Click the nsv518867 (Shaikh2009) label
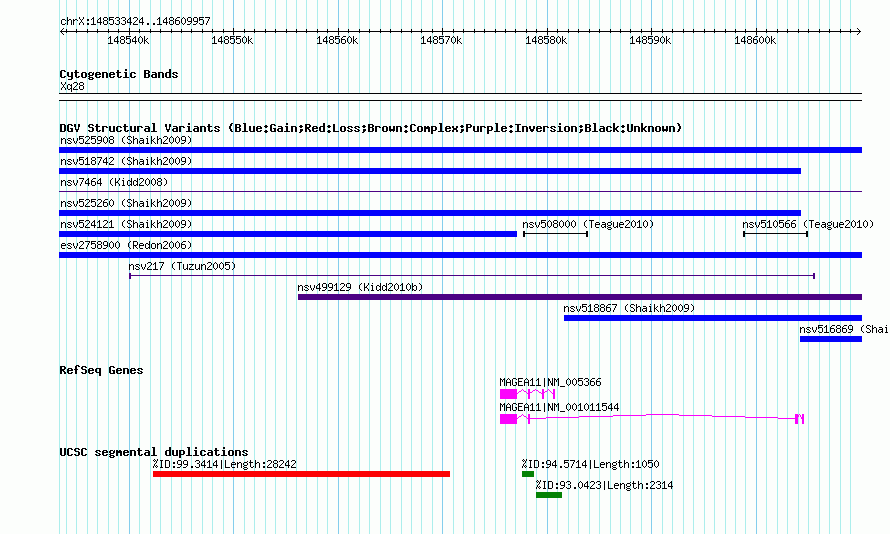Screen dimensions: 890x534 [x=629, y=308]
